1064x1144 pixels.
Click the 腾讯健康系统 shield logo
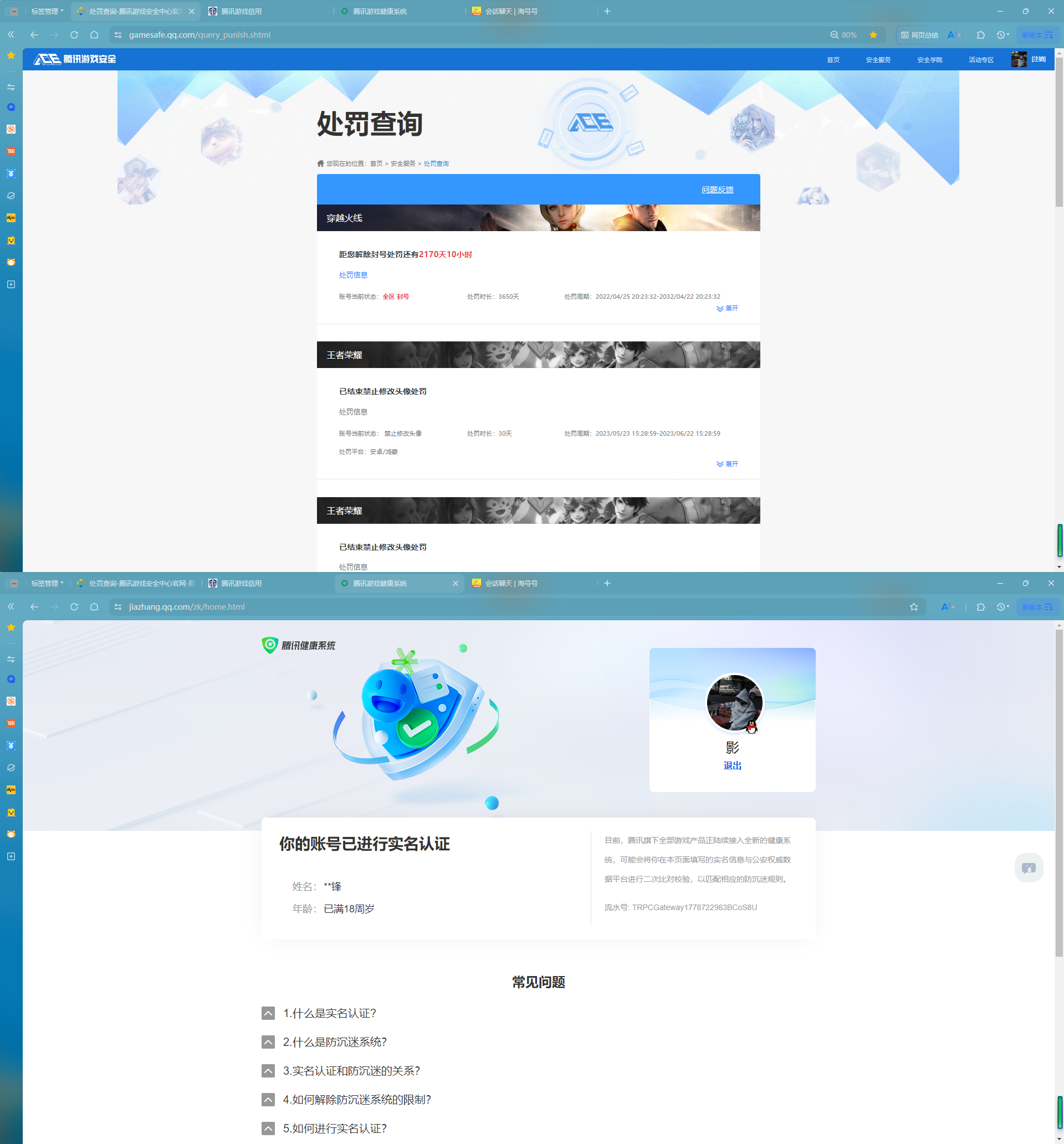click(x=299, y=645)
